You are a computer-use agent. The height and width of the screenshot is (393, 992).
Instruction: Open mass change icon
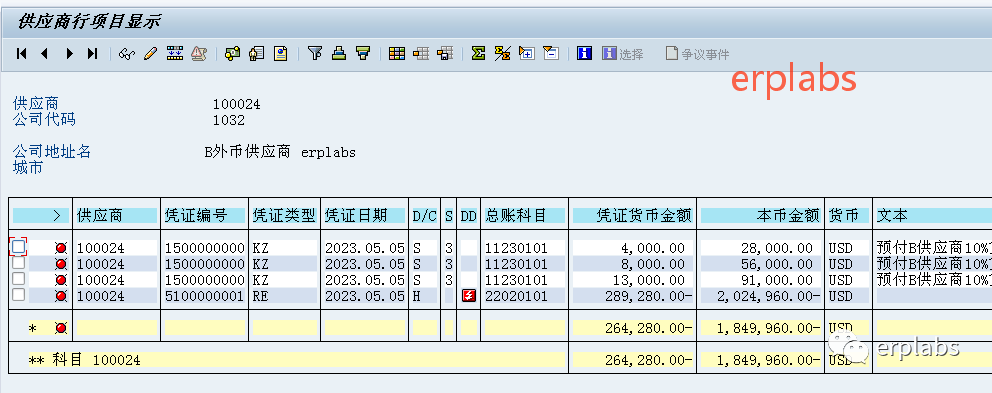[175, 54]
